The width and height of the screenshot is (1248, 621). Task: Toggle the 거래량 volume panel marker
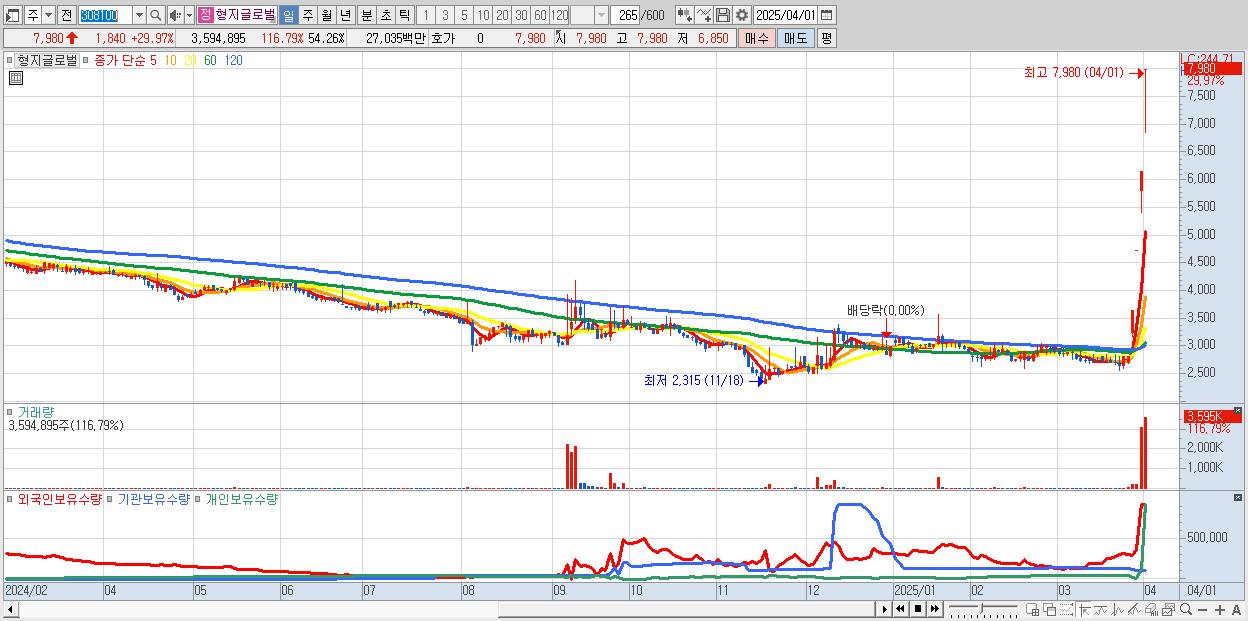pyautogui.click(x=11, y=411)
